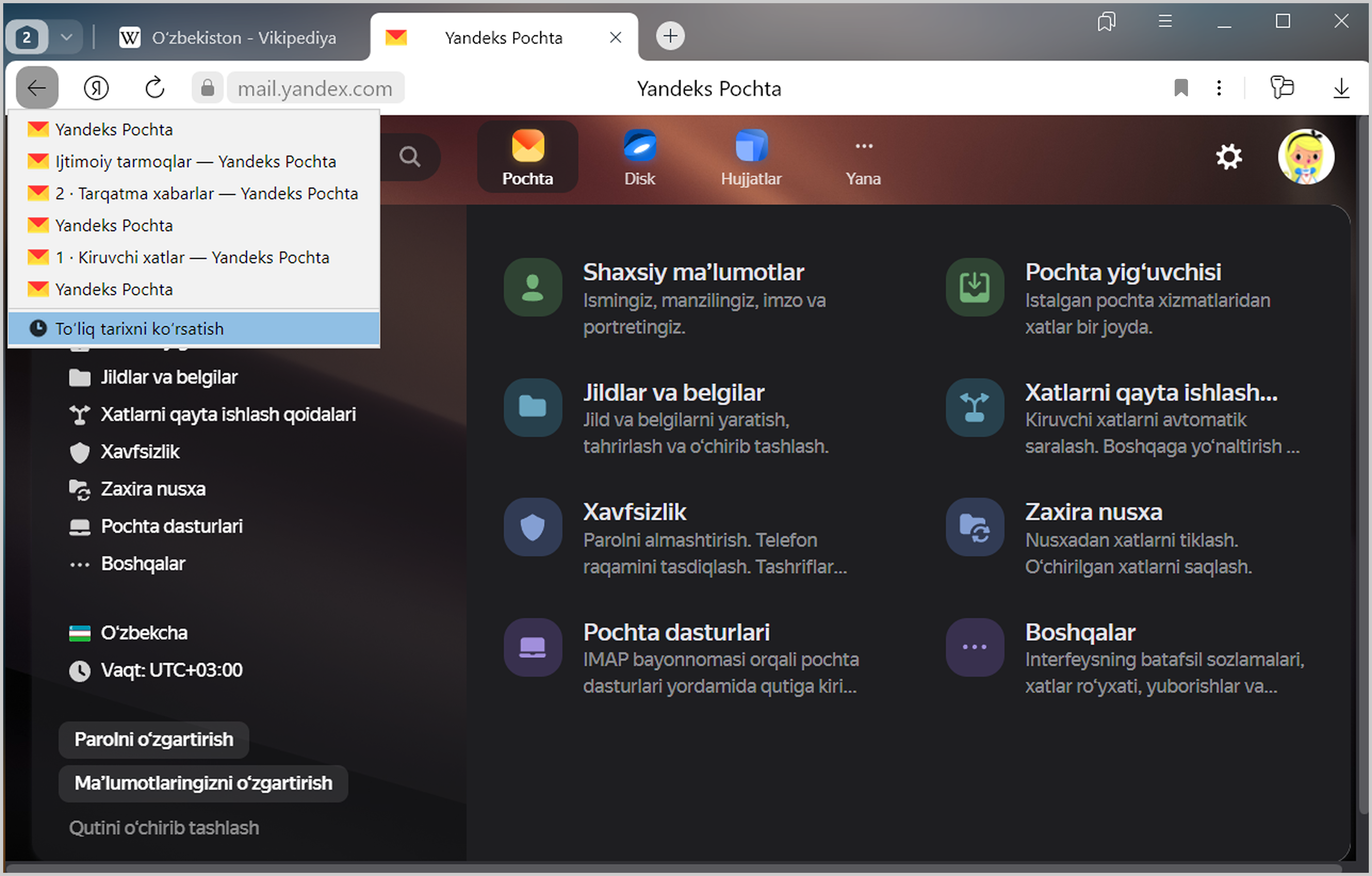Choose "1 · Kiruvchi xatlar" history item
Screen dimensions: 1372x876
[193, 258]
